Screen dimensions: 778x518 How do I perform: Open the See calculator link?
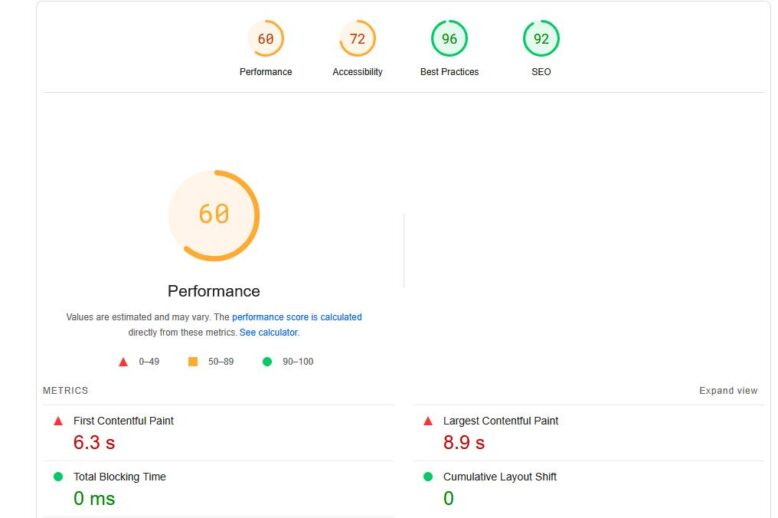269,332
